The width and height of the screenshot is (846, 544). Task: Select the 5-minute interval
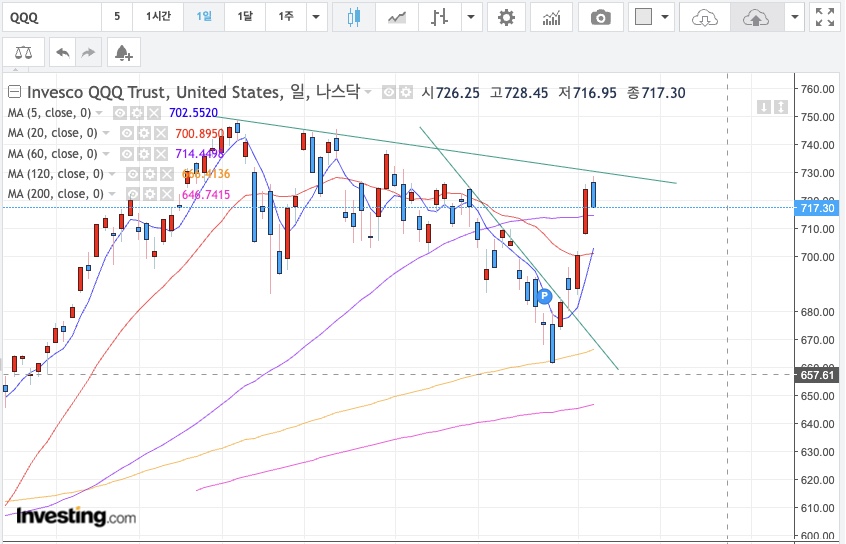point(117,17)
